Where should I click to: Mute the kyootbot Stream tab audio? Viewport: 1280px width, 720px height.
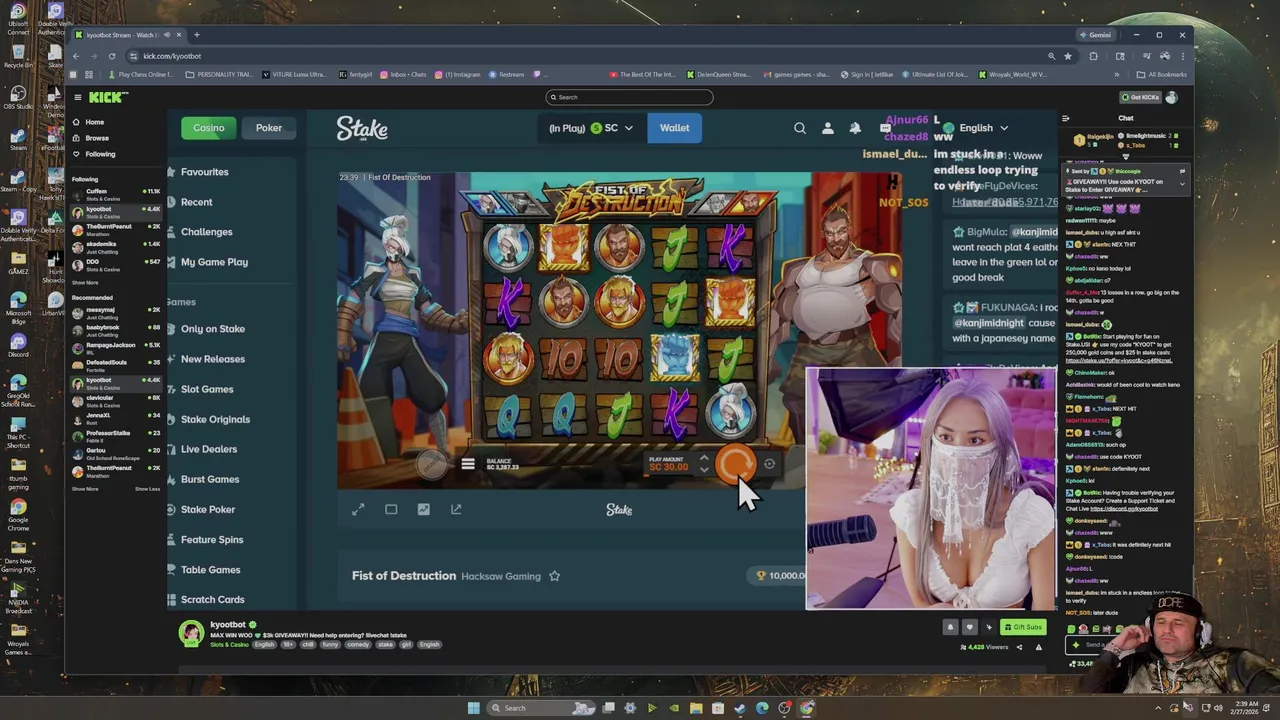pos(168,35)
